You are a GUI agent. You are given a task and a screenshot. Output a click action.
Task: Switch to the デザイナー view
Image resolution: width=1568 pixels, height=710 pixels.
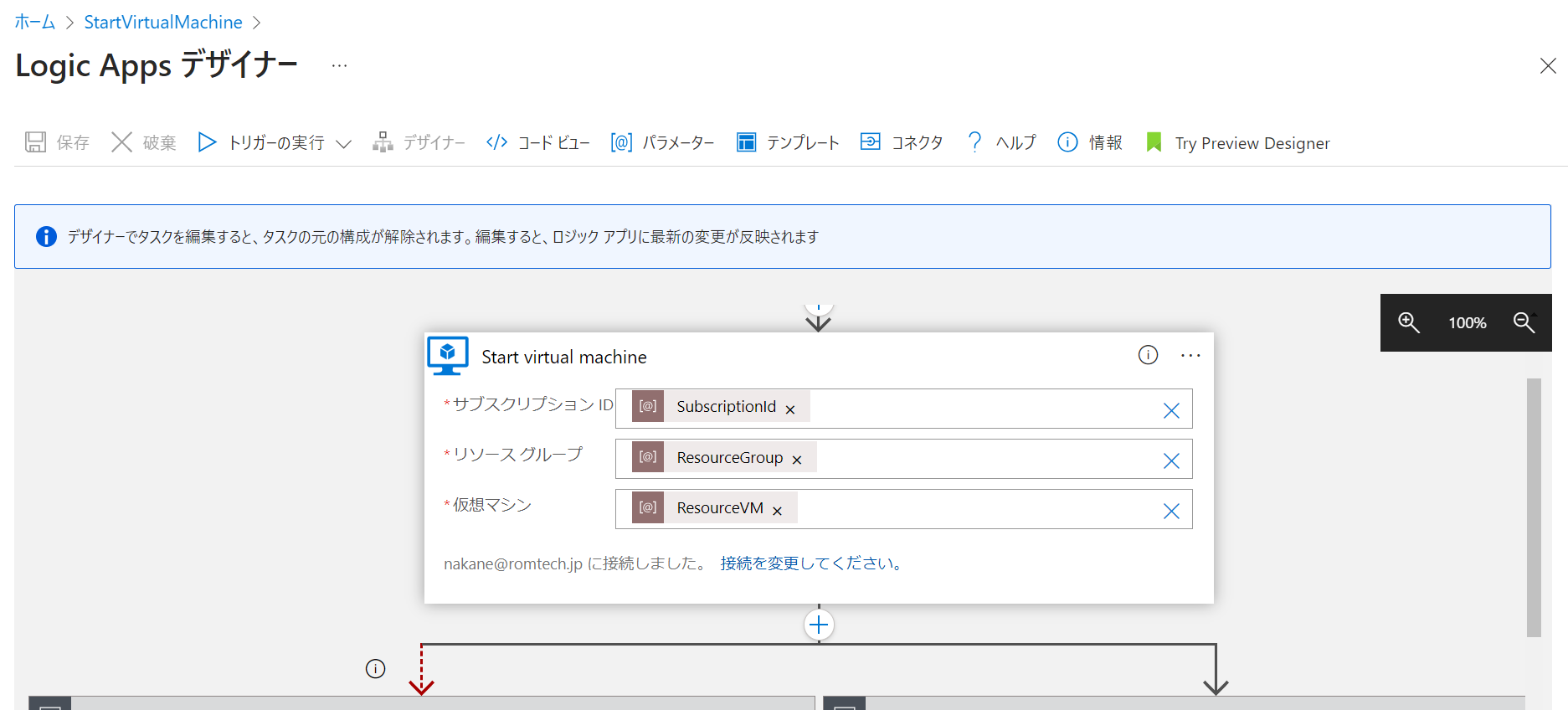click(419, 142)
